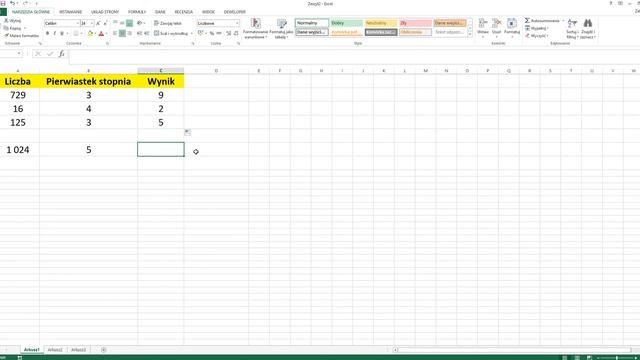Viewport: 640px width, 360px height.
Task: Cut selection with Wytnij
Action: 13,20
